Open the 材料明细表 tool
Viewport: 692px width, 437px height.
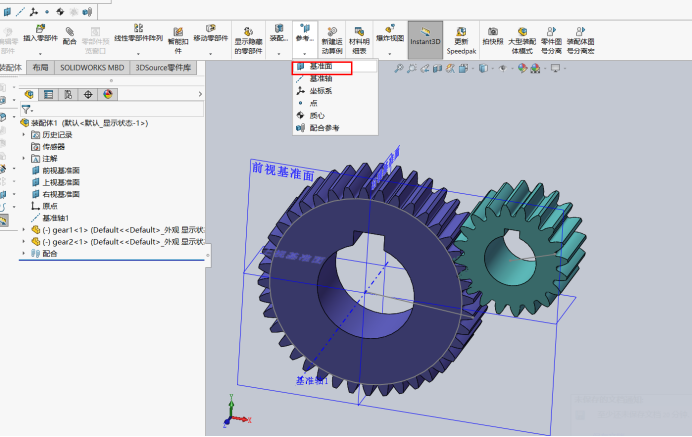(359, 41)
